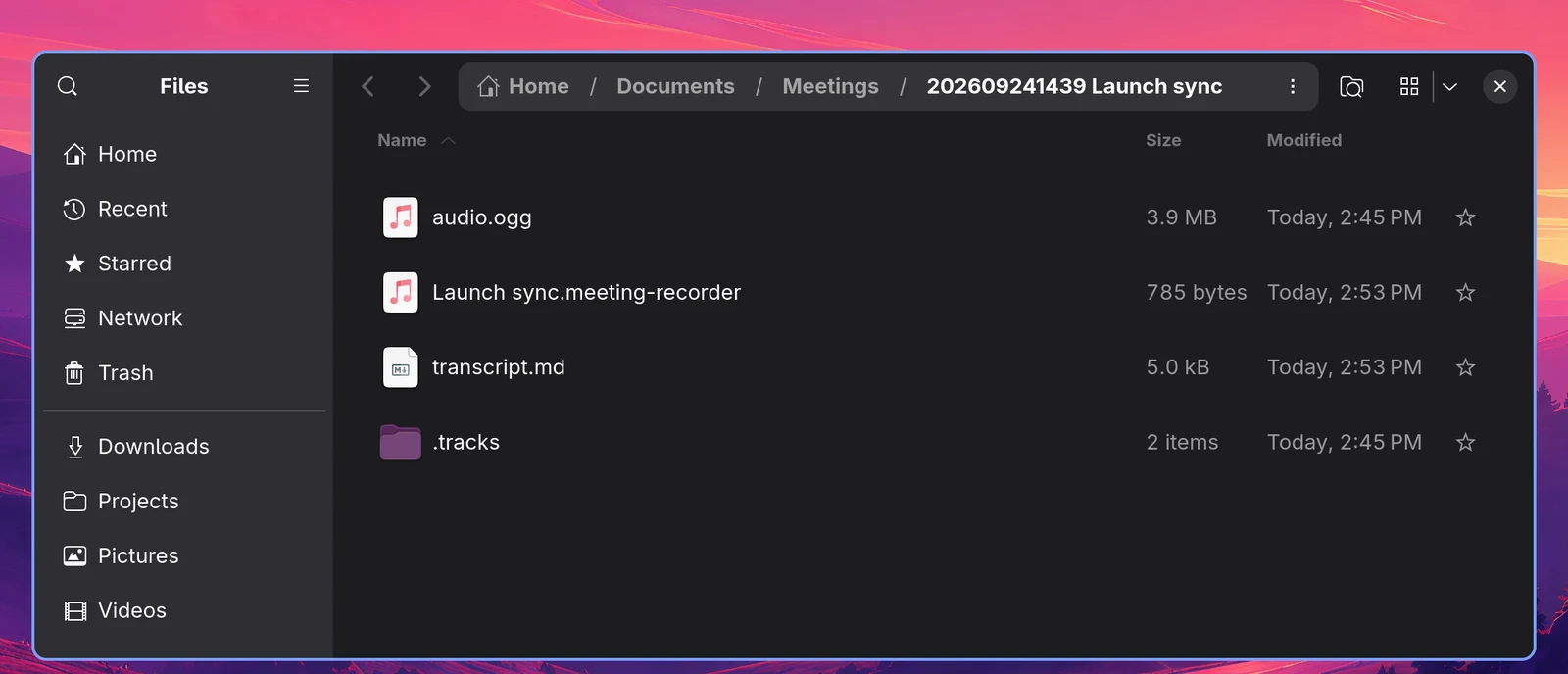This screenshot has width=1568, height=674.
Task: Select the audio.ogg file name
Action: click(x=481, y=217)
